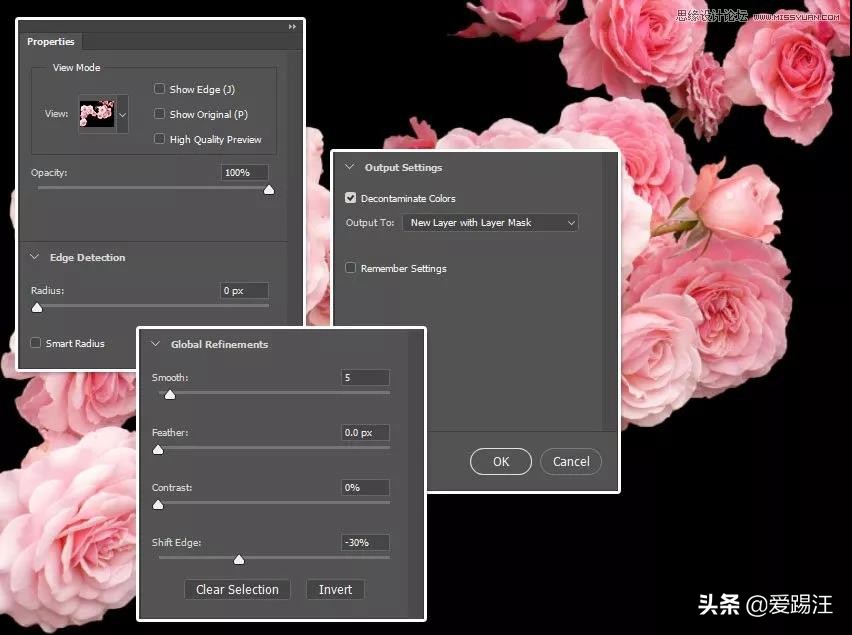
Task: Turn on High Quality Preview
Action: click(x=159, y=139)
